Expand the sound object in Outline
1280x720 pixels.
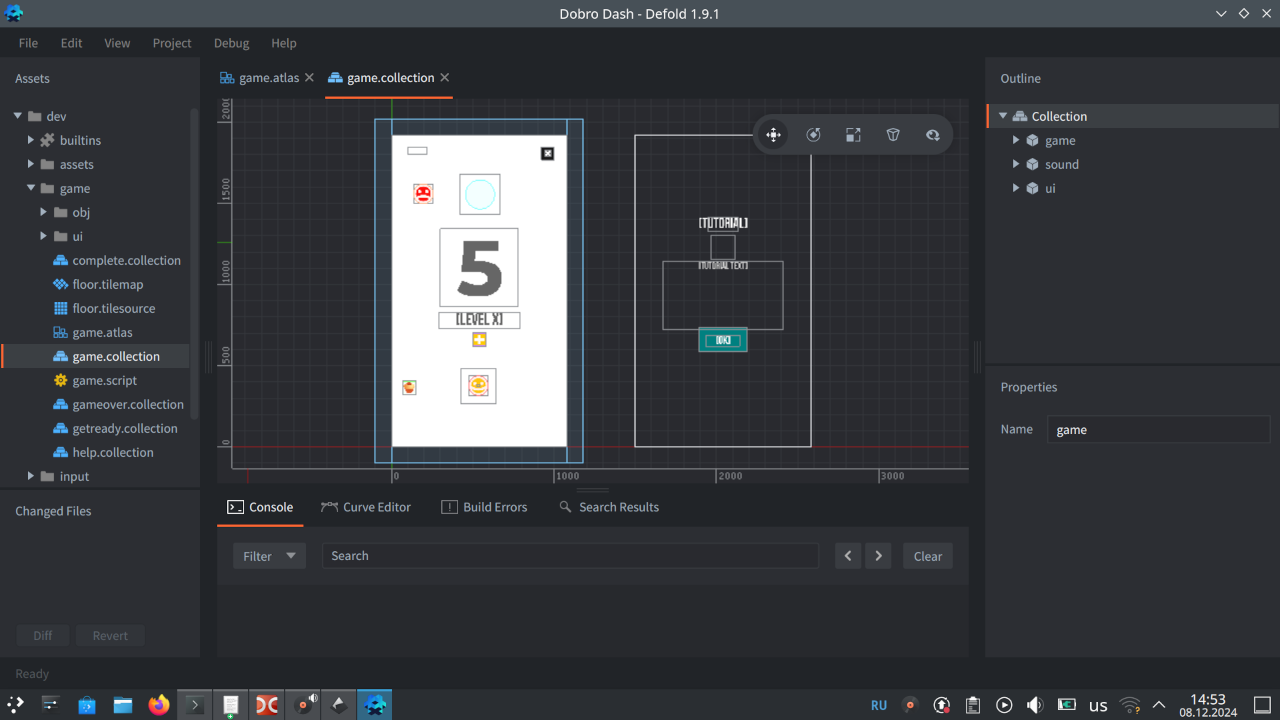point(1016,164)
